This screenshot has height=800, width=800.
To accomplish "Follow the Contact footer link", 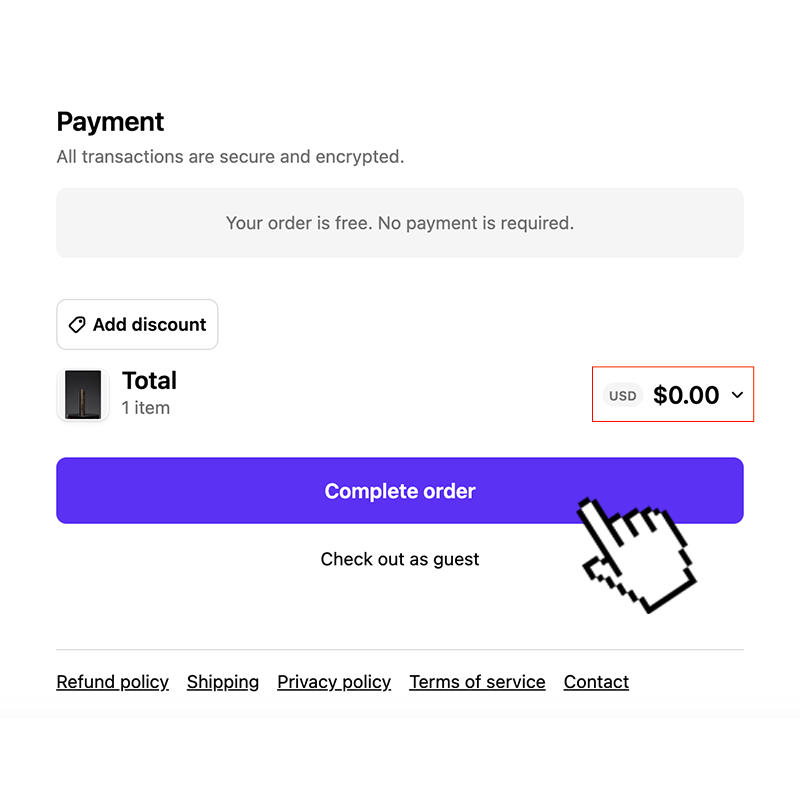I will click(x=596, y=682).
